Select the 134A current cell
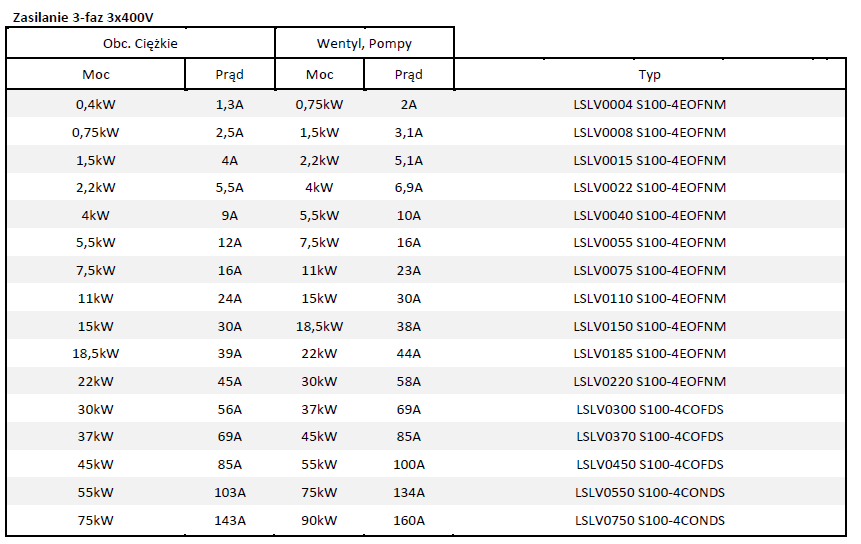This screenshot has height=544, width=861. pos(408,492)
